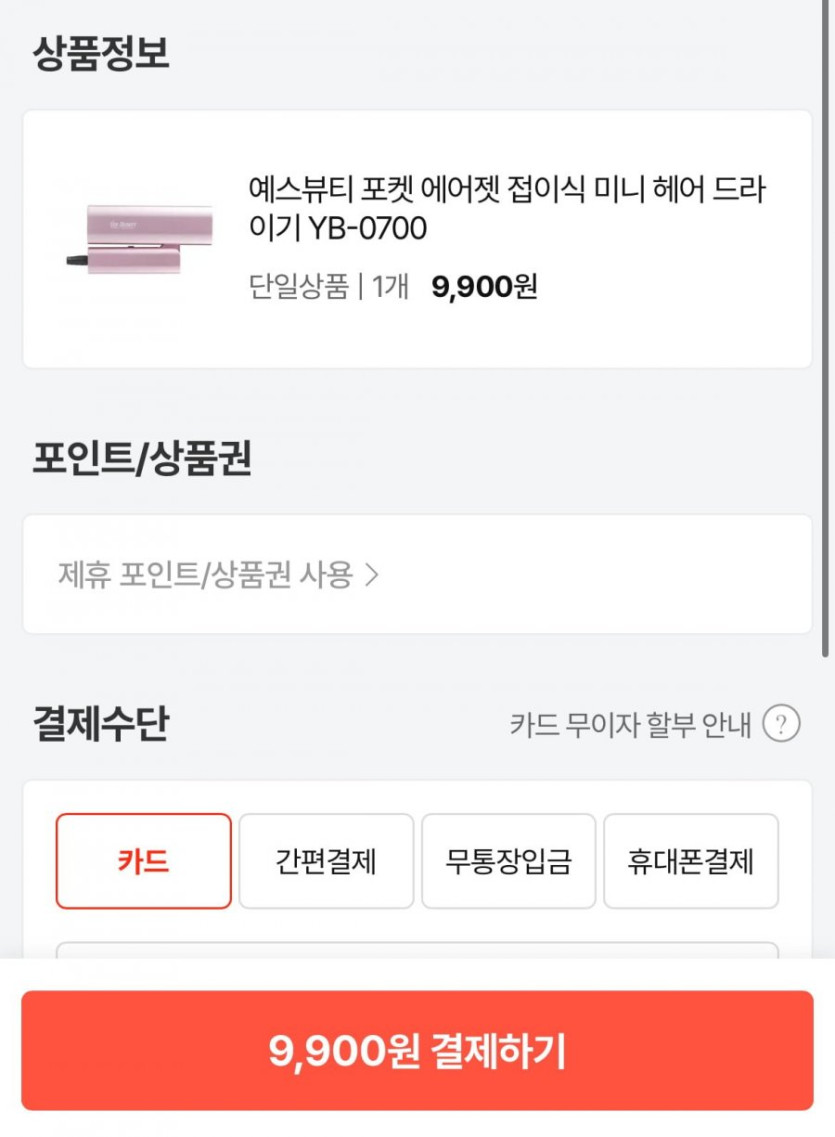The image size is (835, 1137).
Task: Open the partially visible card selection box
Action: click(416, 950)
